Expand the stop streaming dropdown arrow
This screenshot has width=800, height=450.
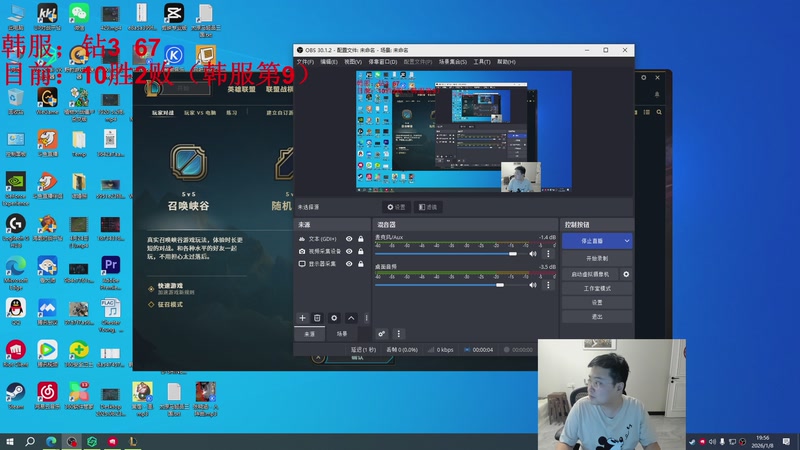[x=627, y=241]
